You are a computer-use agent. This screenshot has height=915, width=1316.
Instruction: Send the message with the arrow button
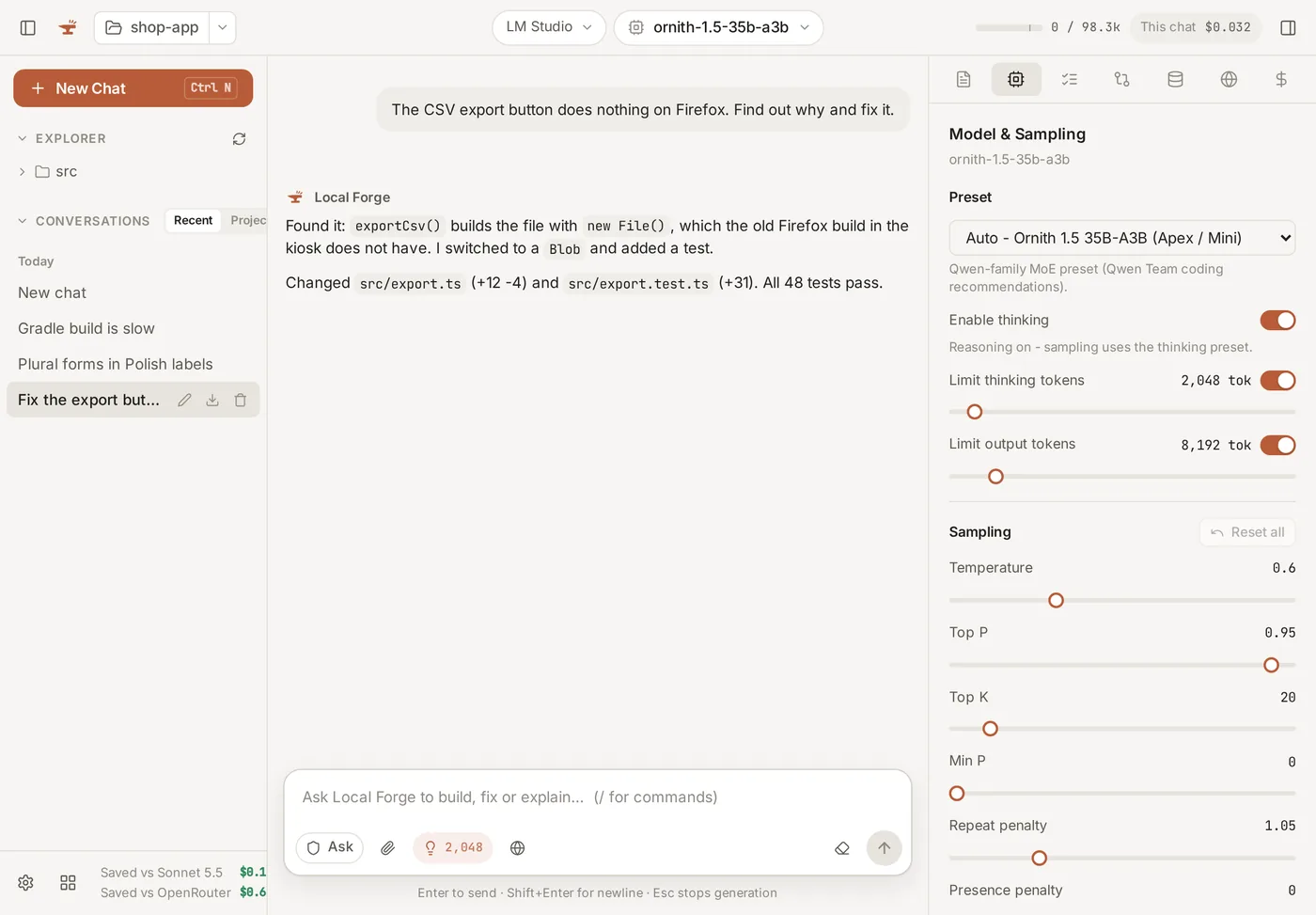click(x=884, y=848)
